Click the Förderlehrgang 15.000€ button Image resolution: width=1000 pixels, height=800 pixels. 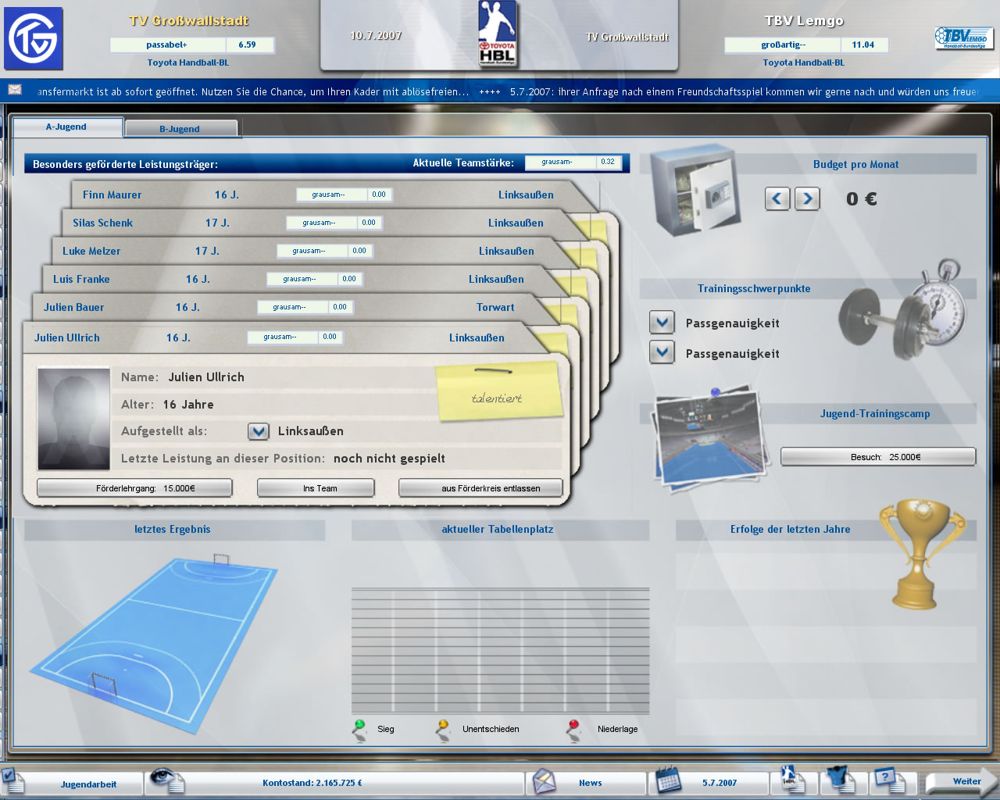[134, 488]
